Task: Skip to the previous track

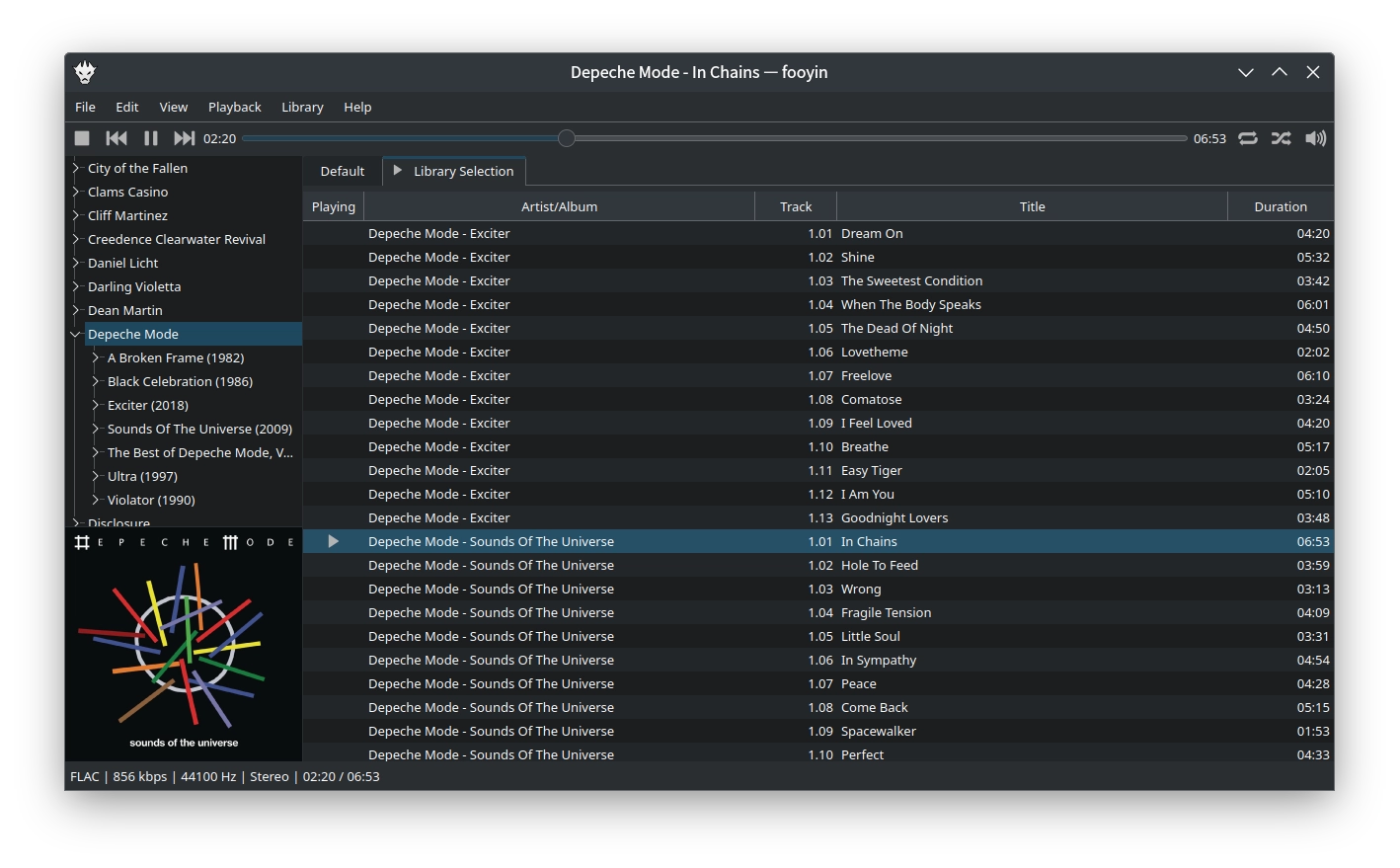Action: 117,138
